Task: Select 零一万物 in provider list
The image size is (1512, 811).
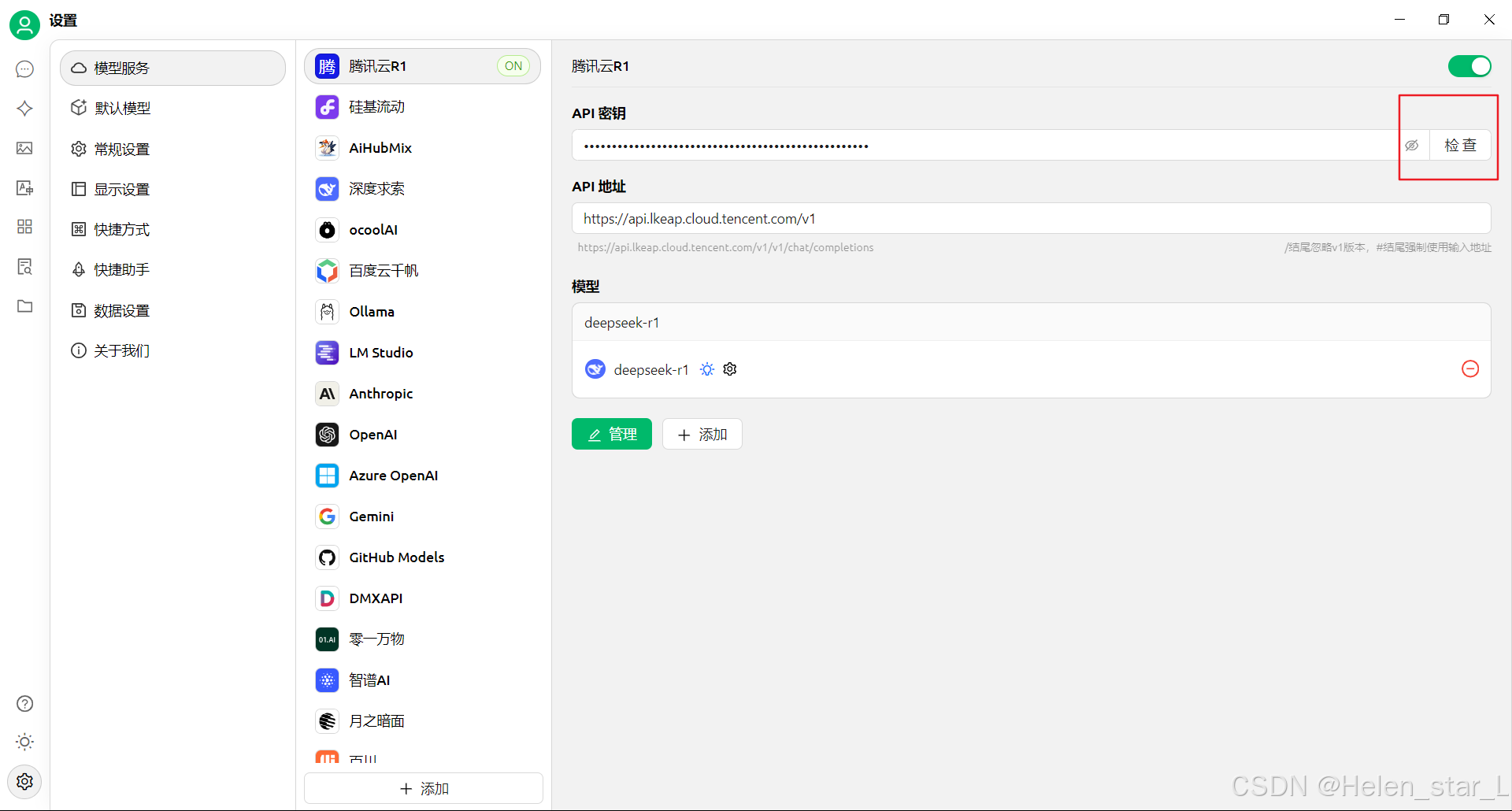Action: point(423,639)
